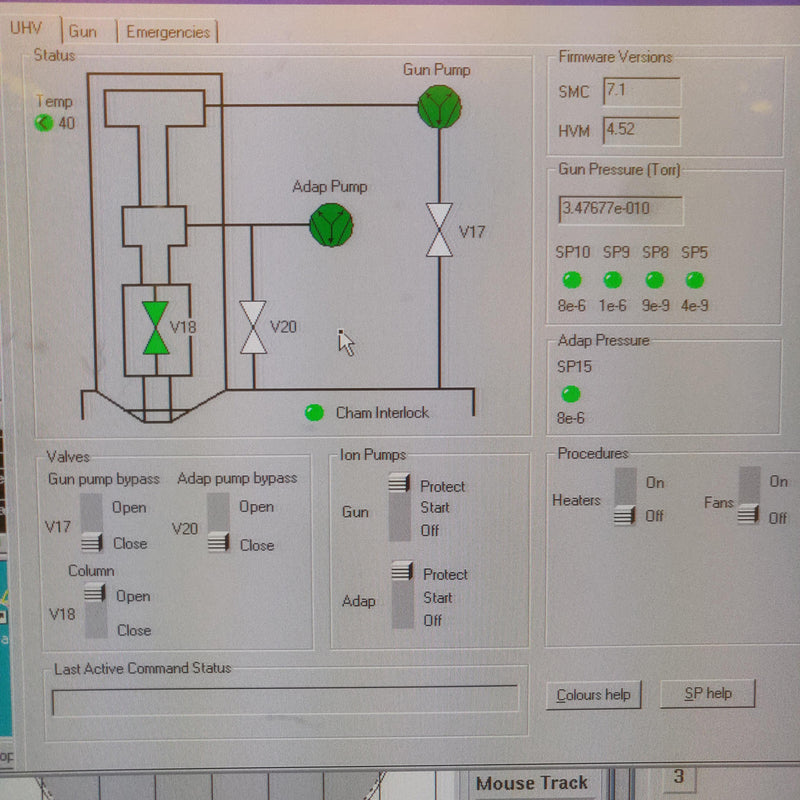The width and height of the screenshot is (800, 800).
Task: Click the SP5 indicator showing 4e-9
Action: click(x=693, y=281)
